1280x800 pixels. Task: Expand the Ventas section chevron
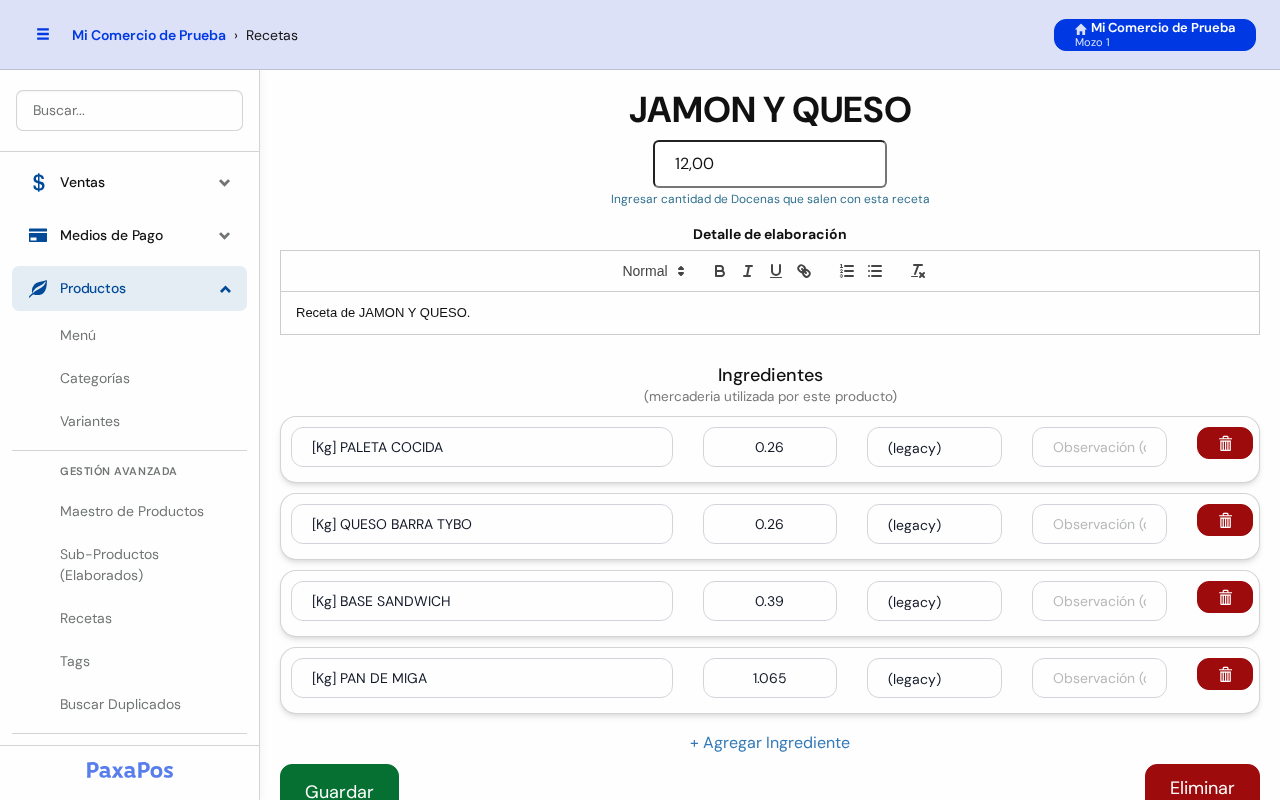[x=225, y=182]
